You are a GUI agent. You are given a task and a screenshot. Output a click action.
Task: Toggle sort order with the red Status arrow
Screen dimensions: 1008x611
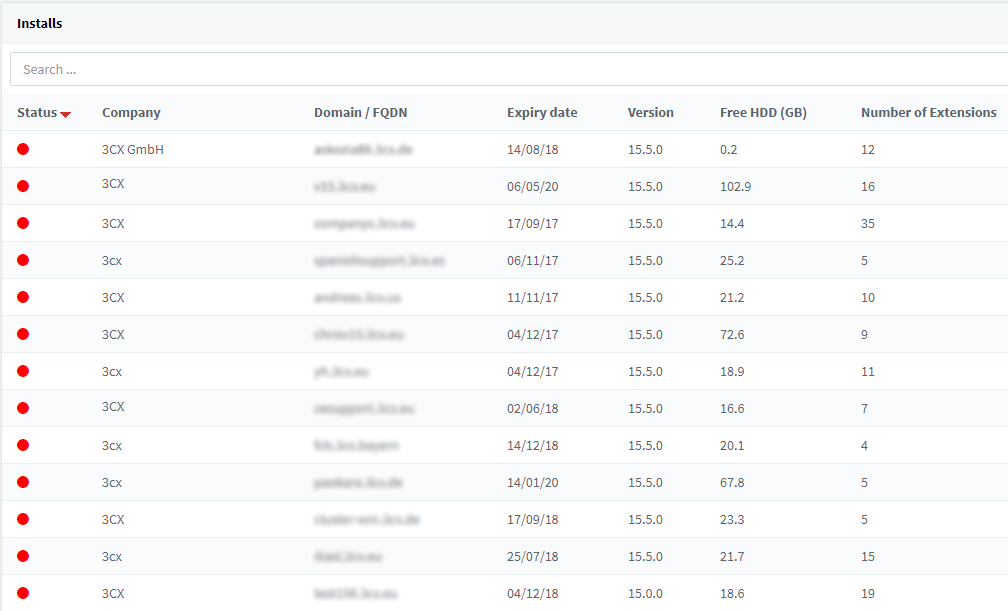tap(66, 114)
